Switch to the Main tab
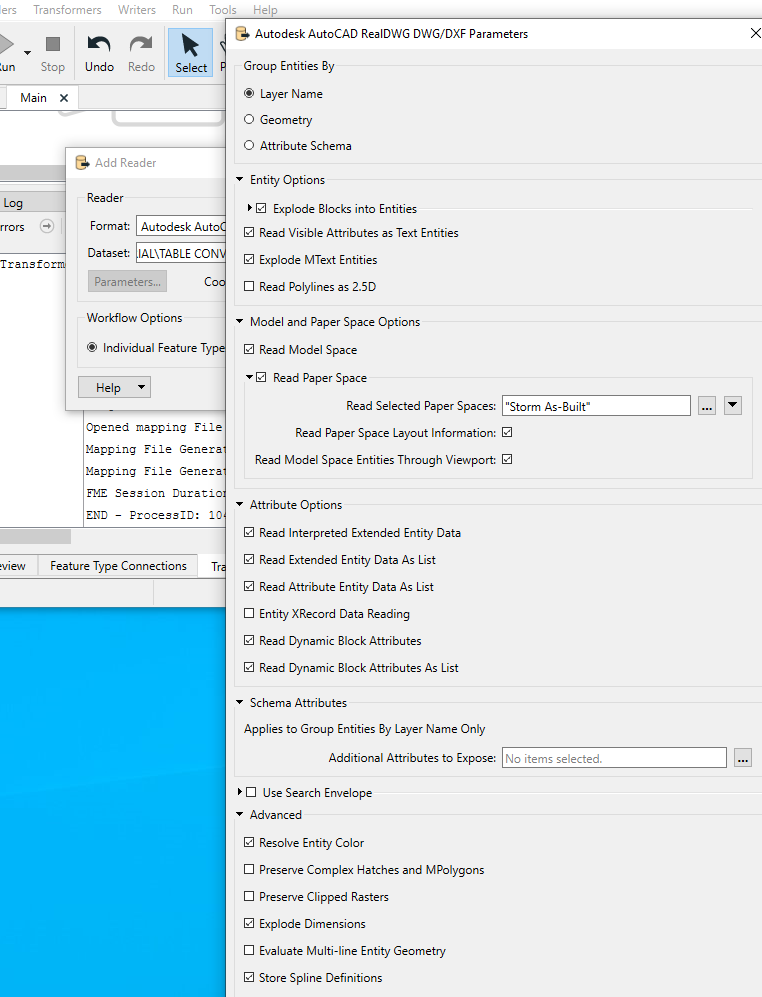 [33, 98]
